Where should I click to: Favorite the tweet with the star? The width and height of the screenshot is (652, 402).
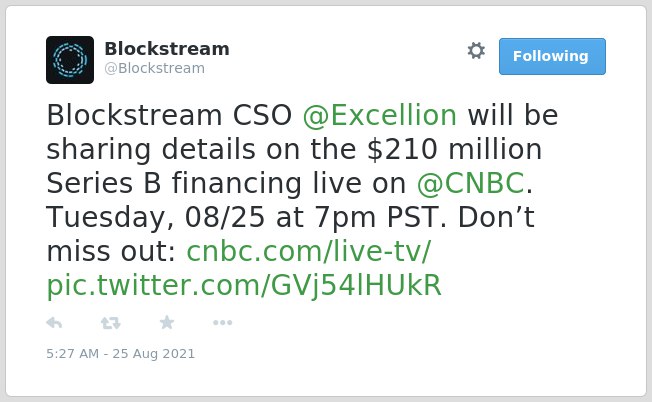167,322
